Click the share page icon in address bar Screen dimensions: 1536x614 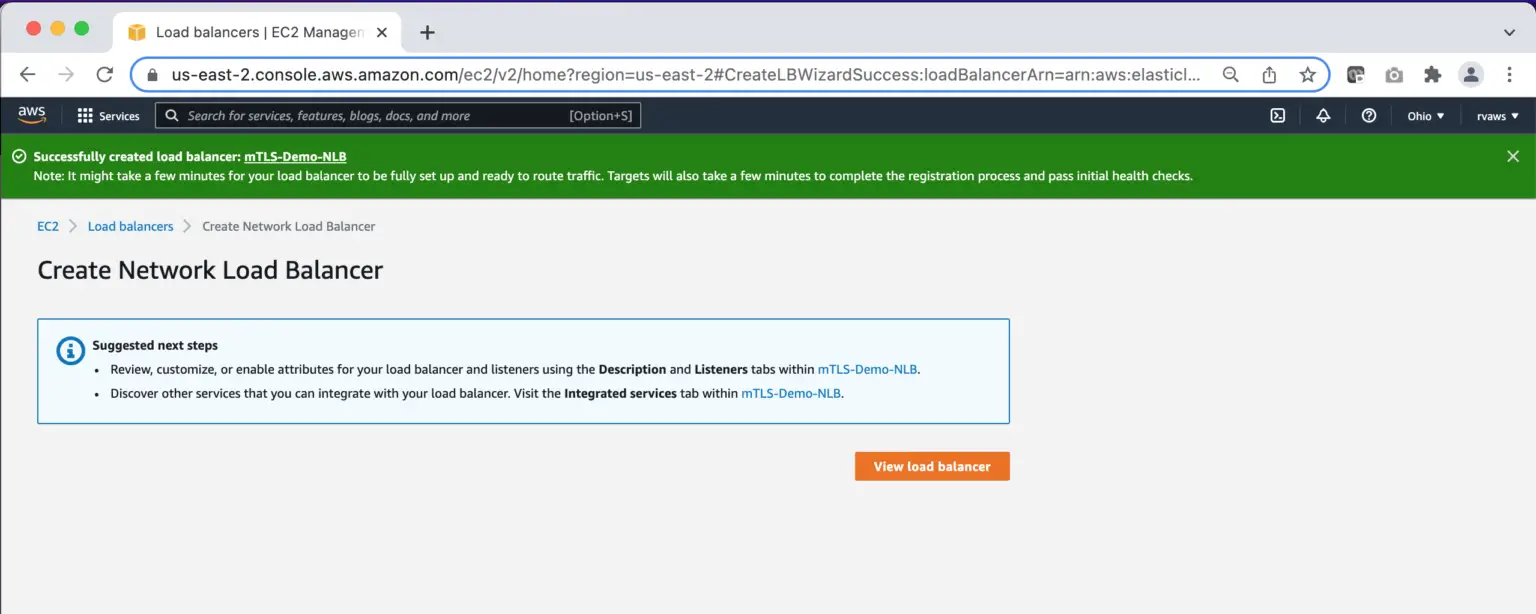click(x=1269, y=74)
